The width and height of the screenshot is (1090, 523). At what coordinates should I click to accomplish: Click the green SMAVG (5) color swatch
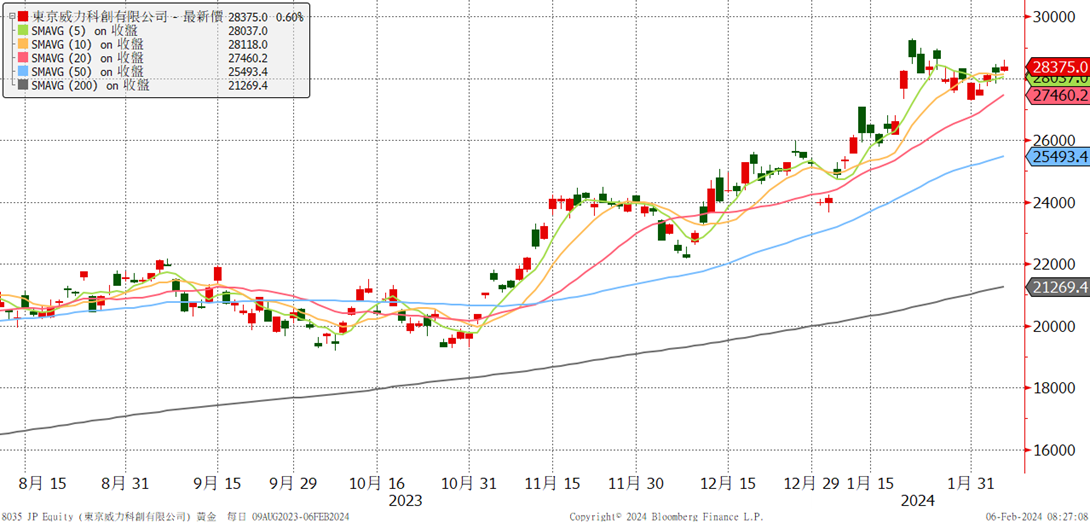tap(23, 31)
